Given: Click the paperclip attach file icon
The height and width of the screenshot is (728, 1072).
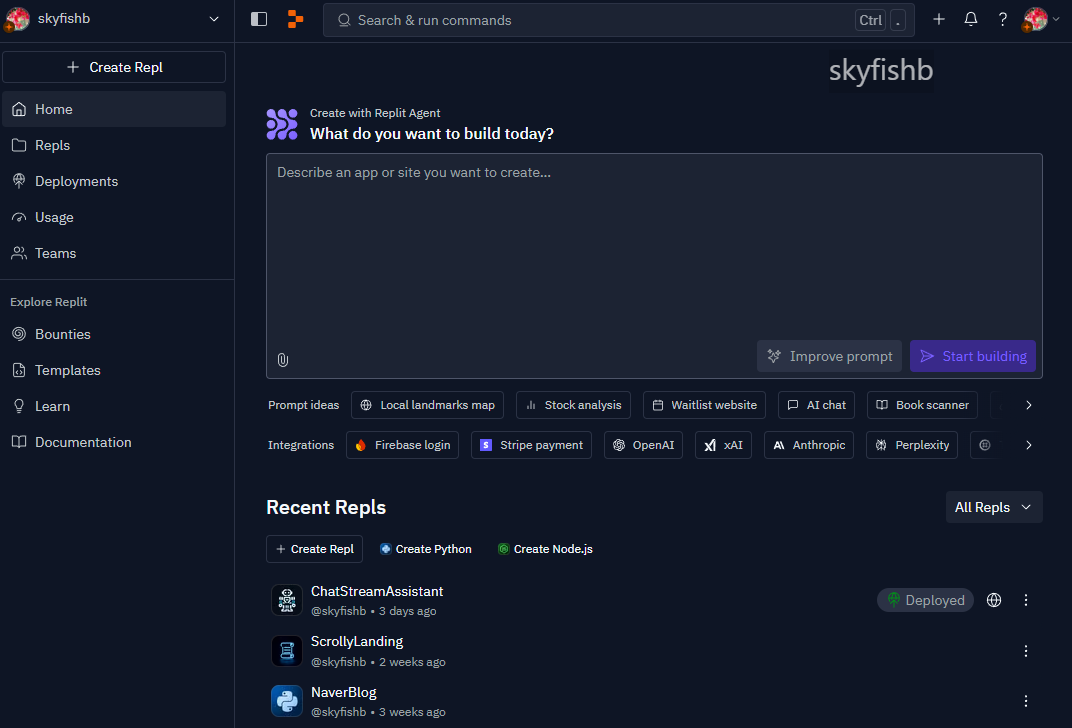Looking at the screenshot, I should coord(283,360).
